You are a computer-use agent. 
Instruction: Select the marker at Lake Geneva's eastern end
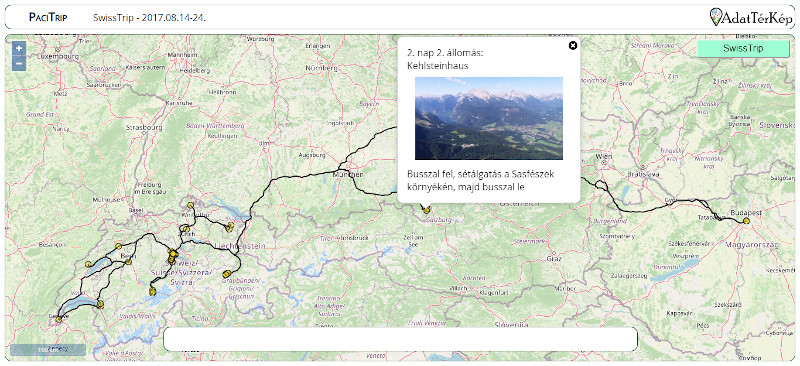[x=100, y=304]
